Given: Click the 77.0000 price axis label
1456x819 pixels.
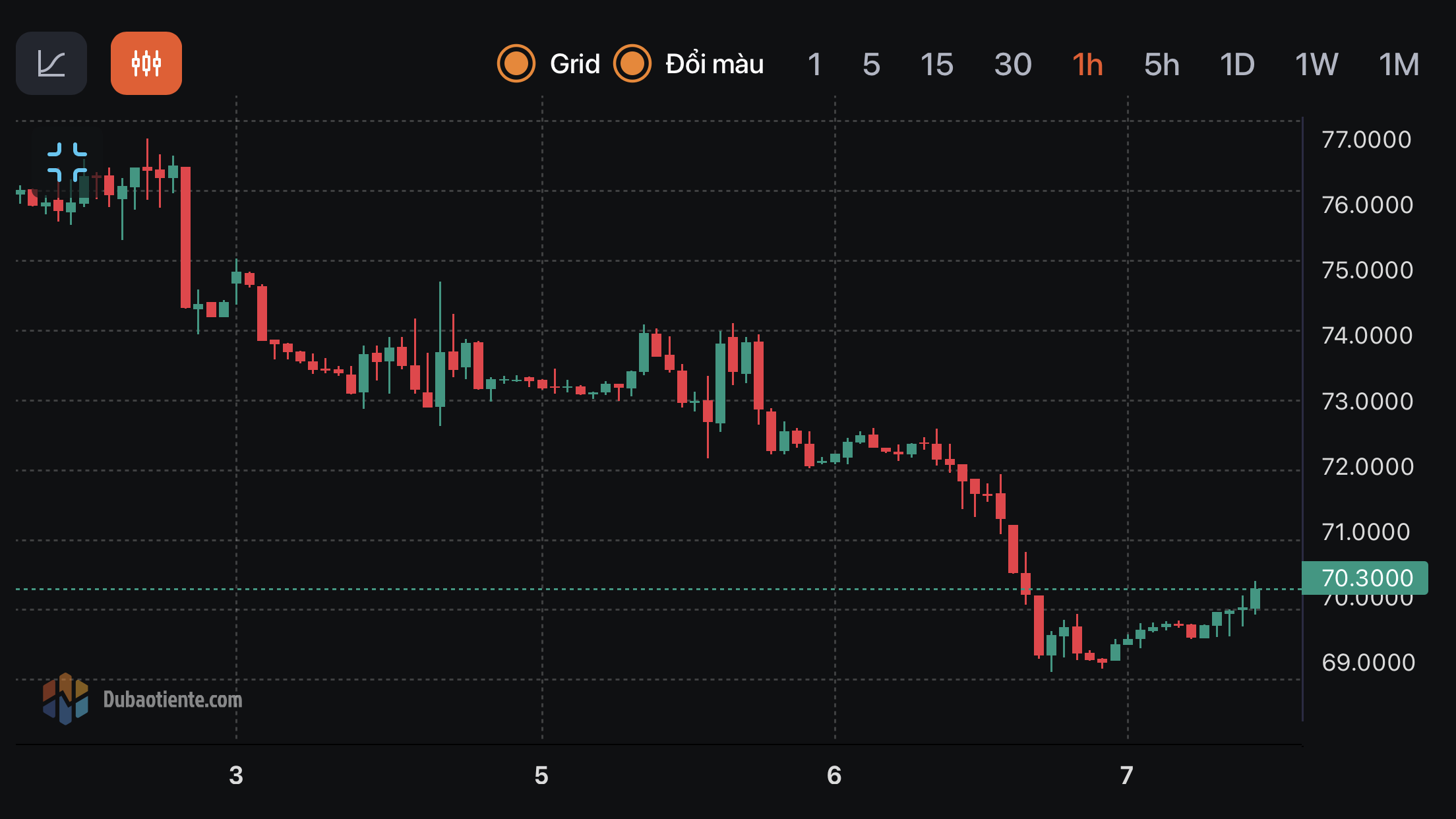Looking at the screenshot, I should [1367, 139].
